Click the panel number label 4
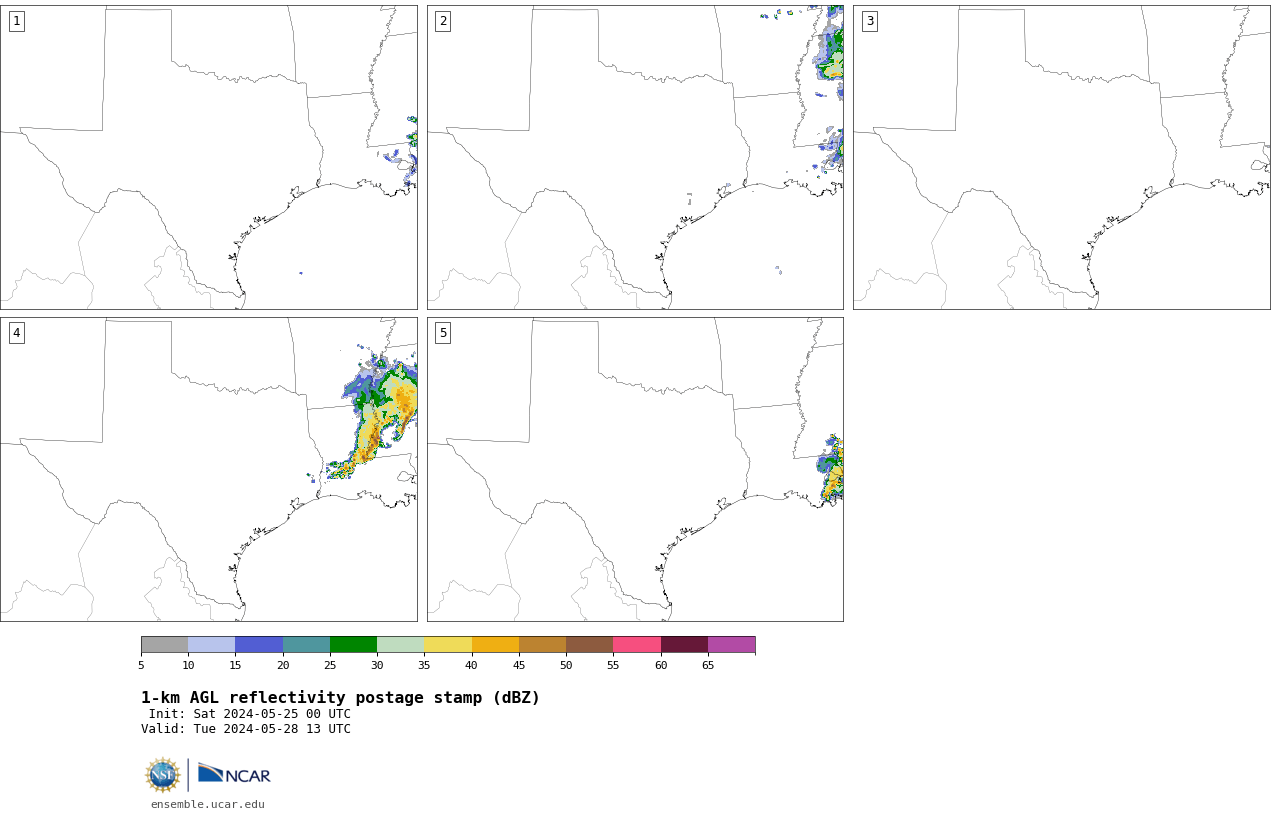 pyautogui.click(x=16, y=333)
